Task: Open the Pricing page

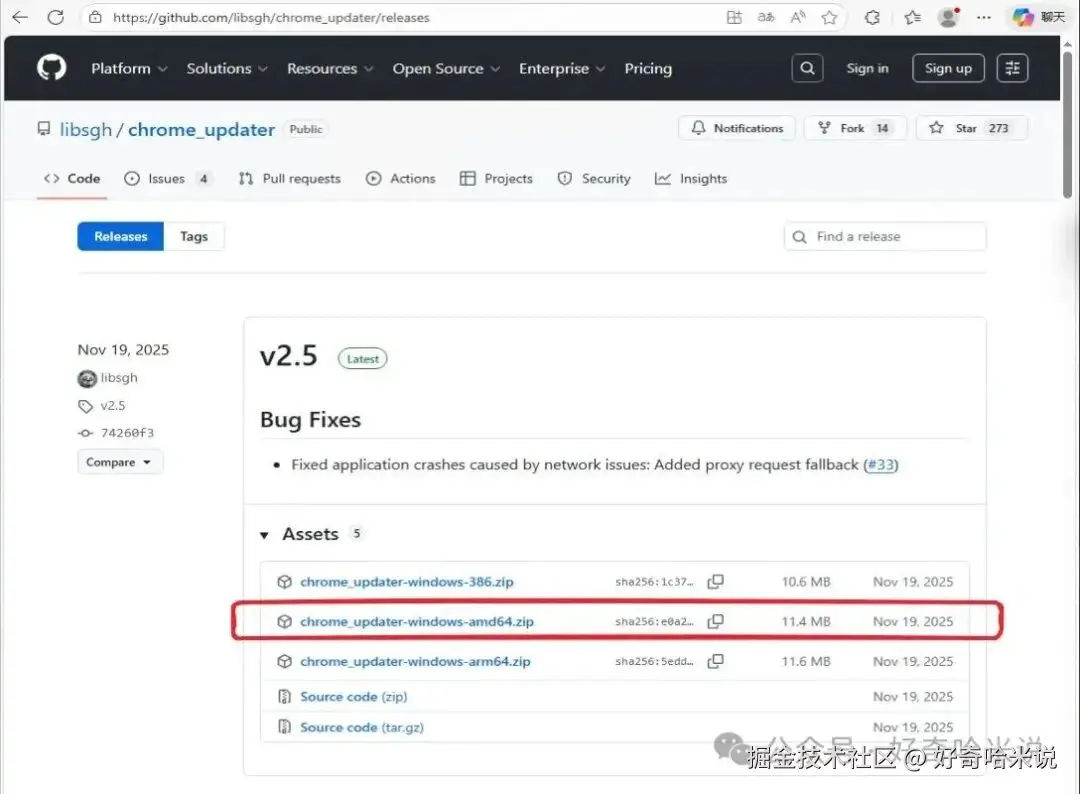Action: click(648, 68)
